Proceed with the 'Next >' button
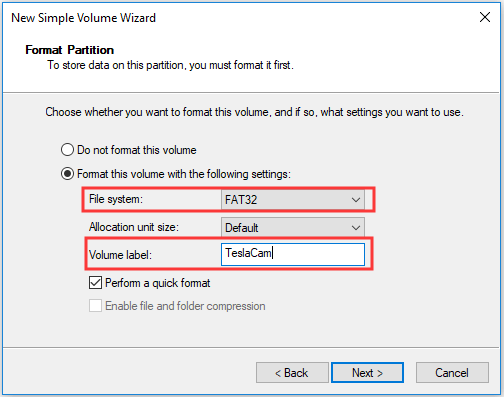504x397 pixels. [367, 373]
